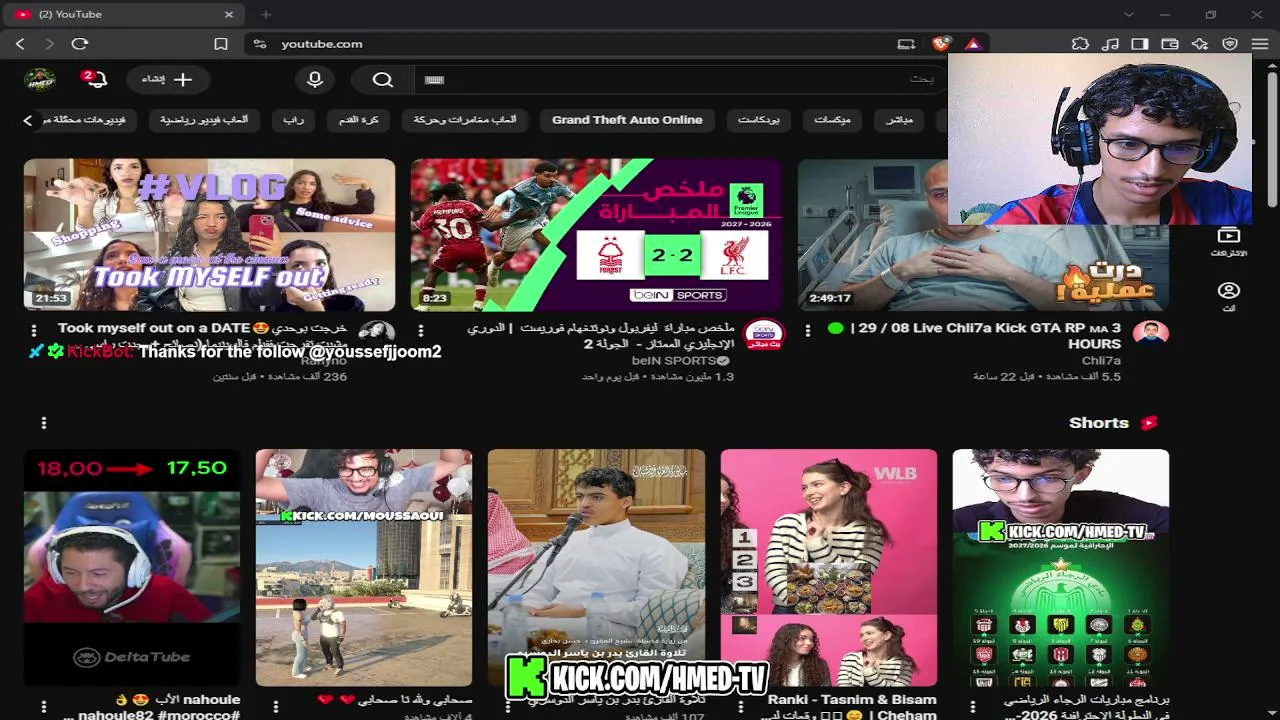Open the WLB Ranki Tasnim short thumbnail

click(x=829, y=567)
